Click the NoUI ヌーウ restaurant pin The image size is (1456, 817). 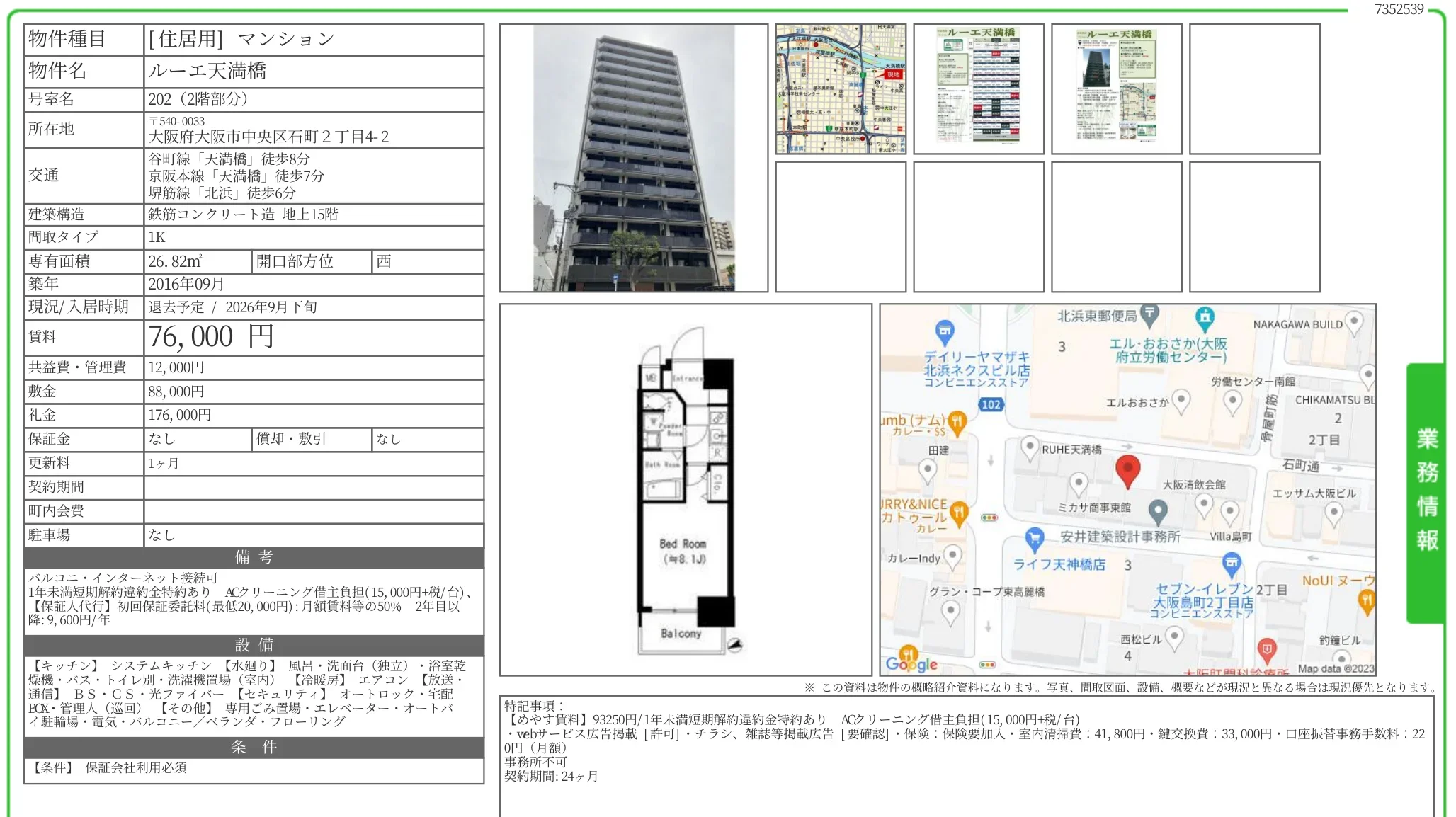[x=1367, y=602]
